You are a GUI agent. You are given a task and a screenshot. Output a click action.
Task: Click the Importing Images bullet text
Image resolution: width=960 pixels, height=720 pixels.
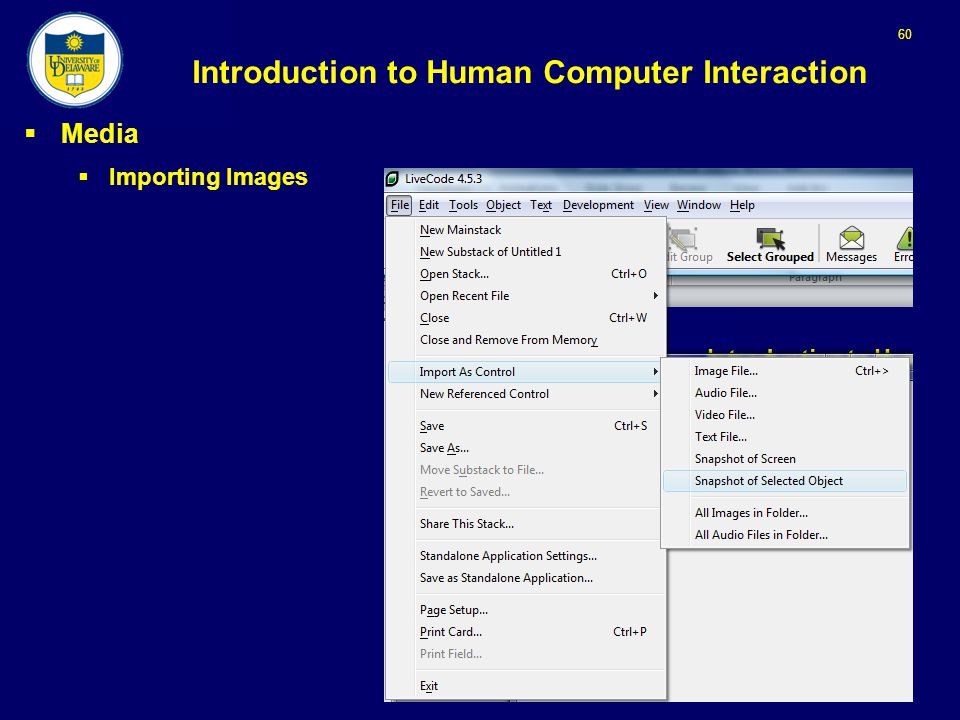[208, 177]
